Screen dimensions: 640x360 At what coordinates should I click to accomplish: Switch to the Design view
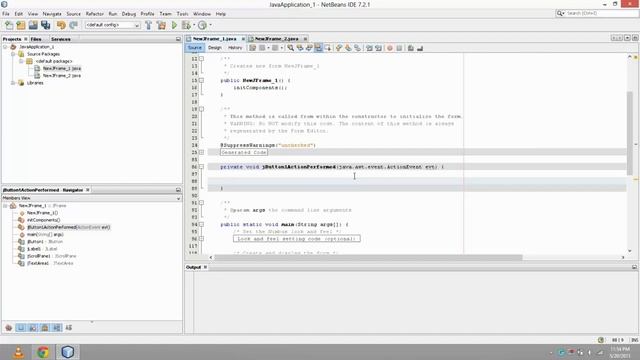[215, 48]
